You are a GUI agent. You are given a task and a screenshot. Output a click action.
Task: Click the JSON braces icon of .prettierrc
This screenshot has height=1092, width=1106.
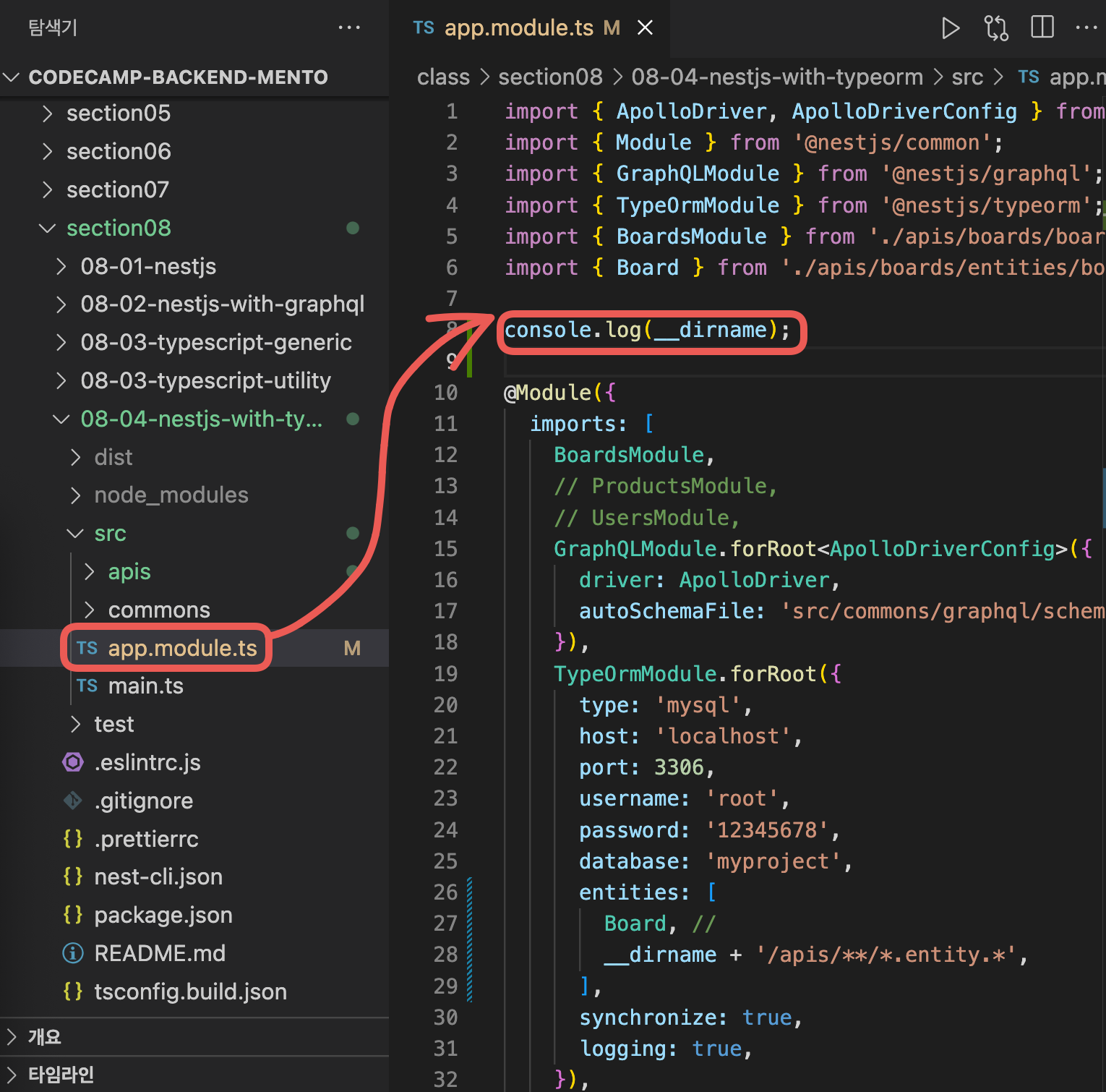coord(73,839)
